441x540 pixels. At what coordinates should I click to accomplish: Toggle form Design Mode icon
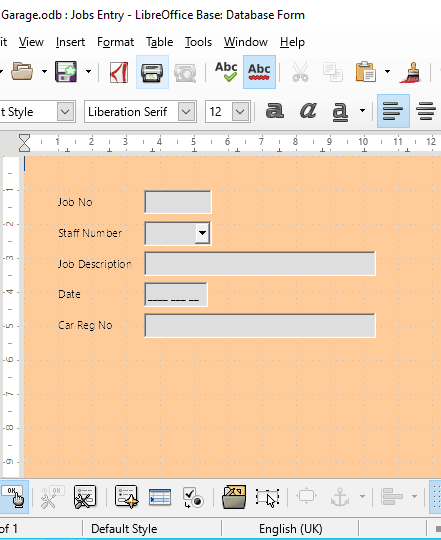point(14,497)
